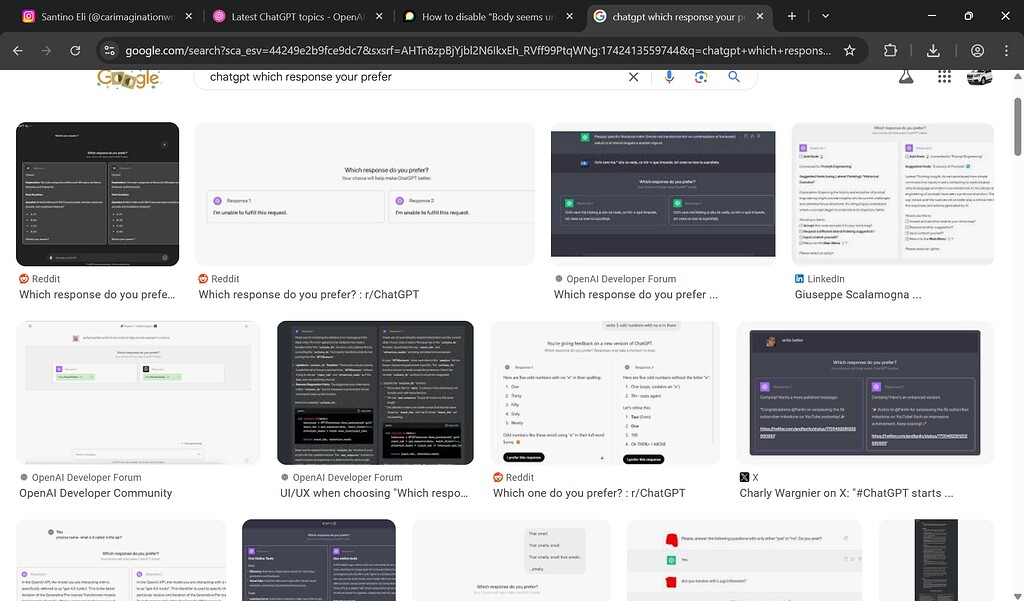This screenshot has width=1024, height=601.
Task: Reload the page
Action: point(75,49)
